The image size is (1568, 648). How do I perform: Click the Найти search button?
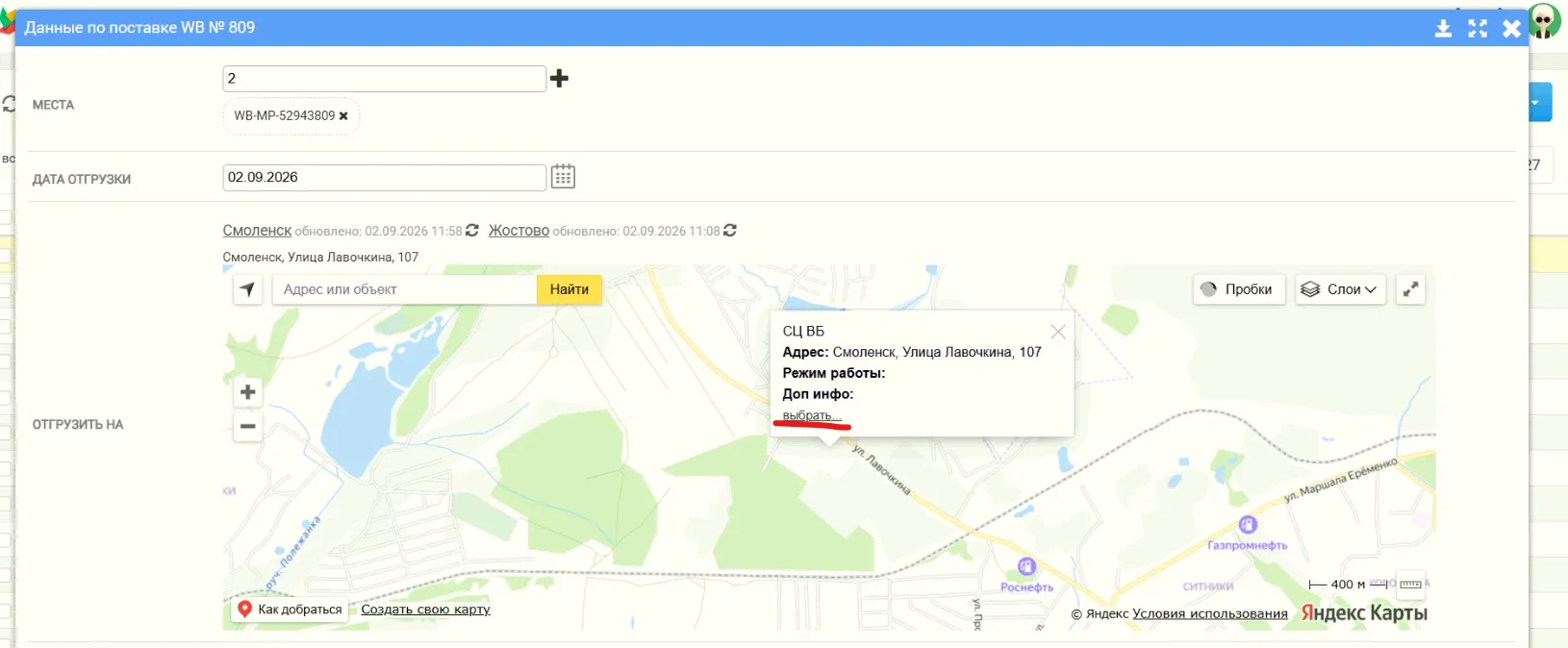(x=569, y=289)
